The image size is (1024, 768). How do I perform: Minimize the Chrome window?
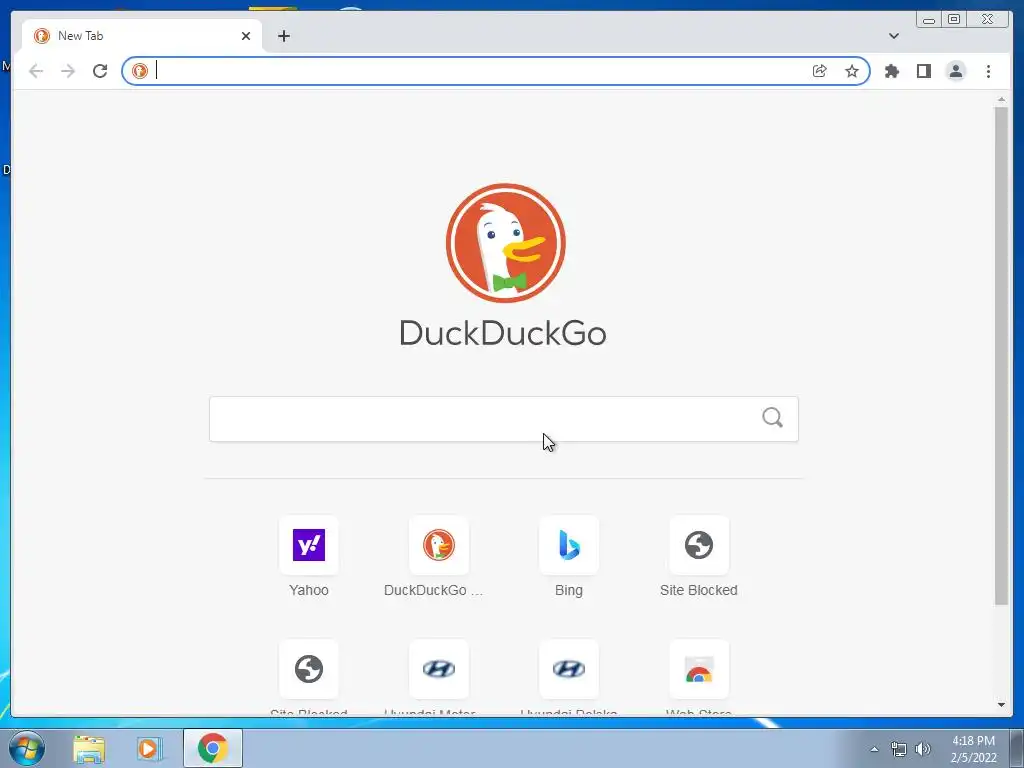(929, 20)
